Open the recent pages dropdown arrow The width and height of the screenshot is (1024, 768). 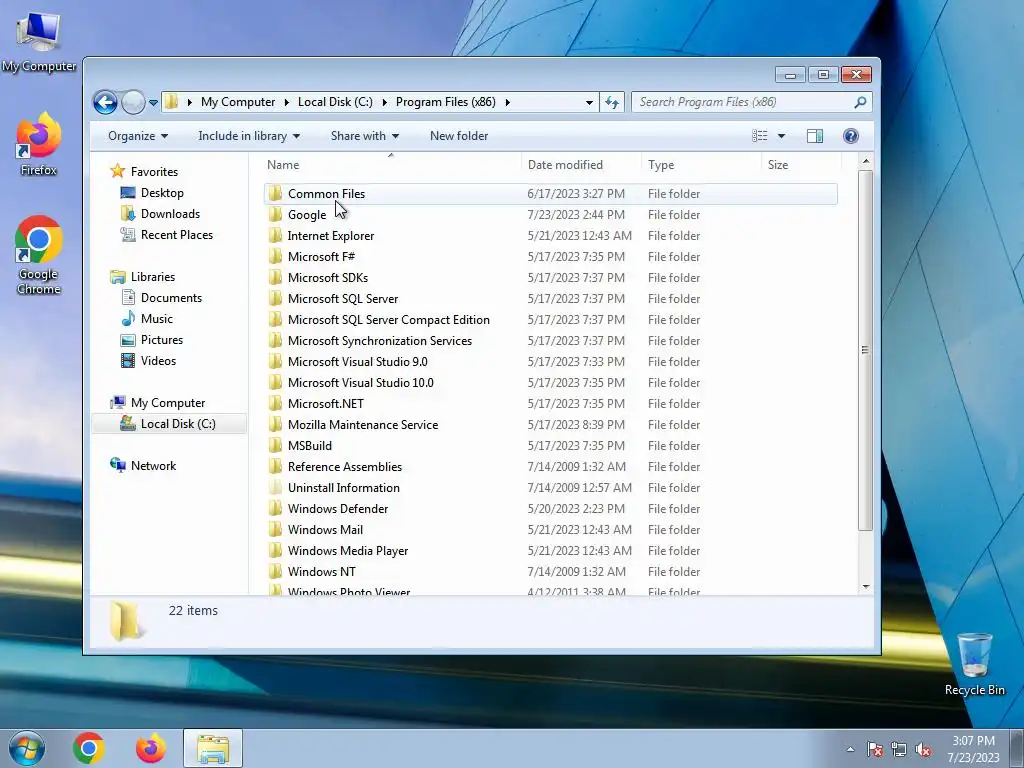[x=153, y=103]
